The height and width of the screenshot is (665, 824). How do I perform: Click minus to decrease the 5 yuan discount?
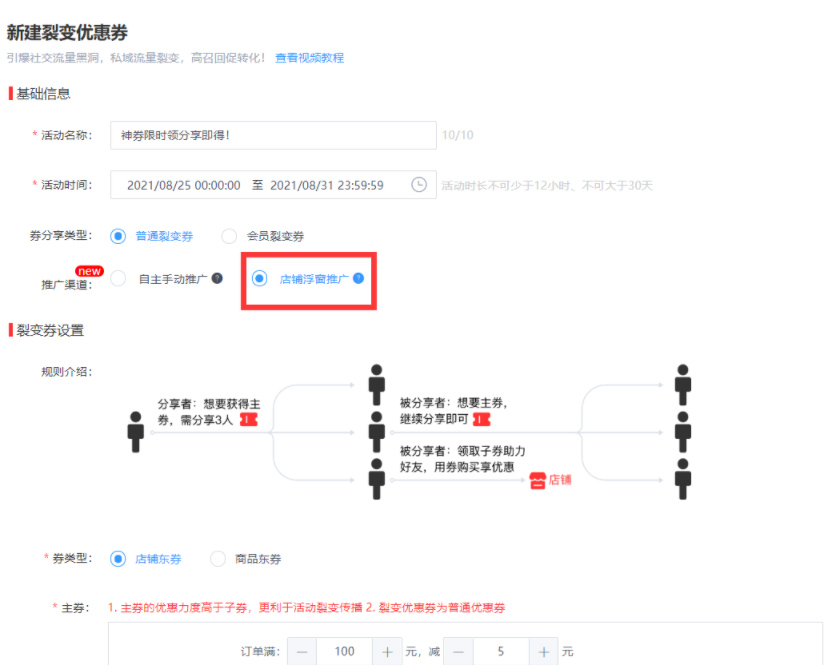[456, 651]
